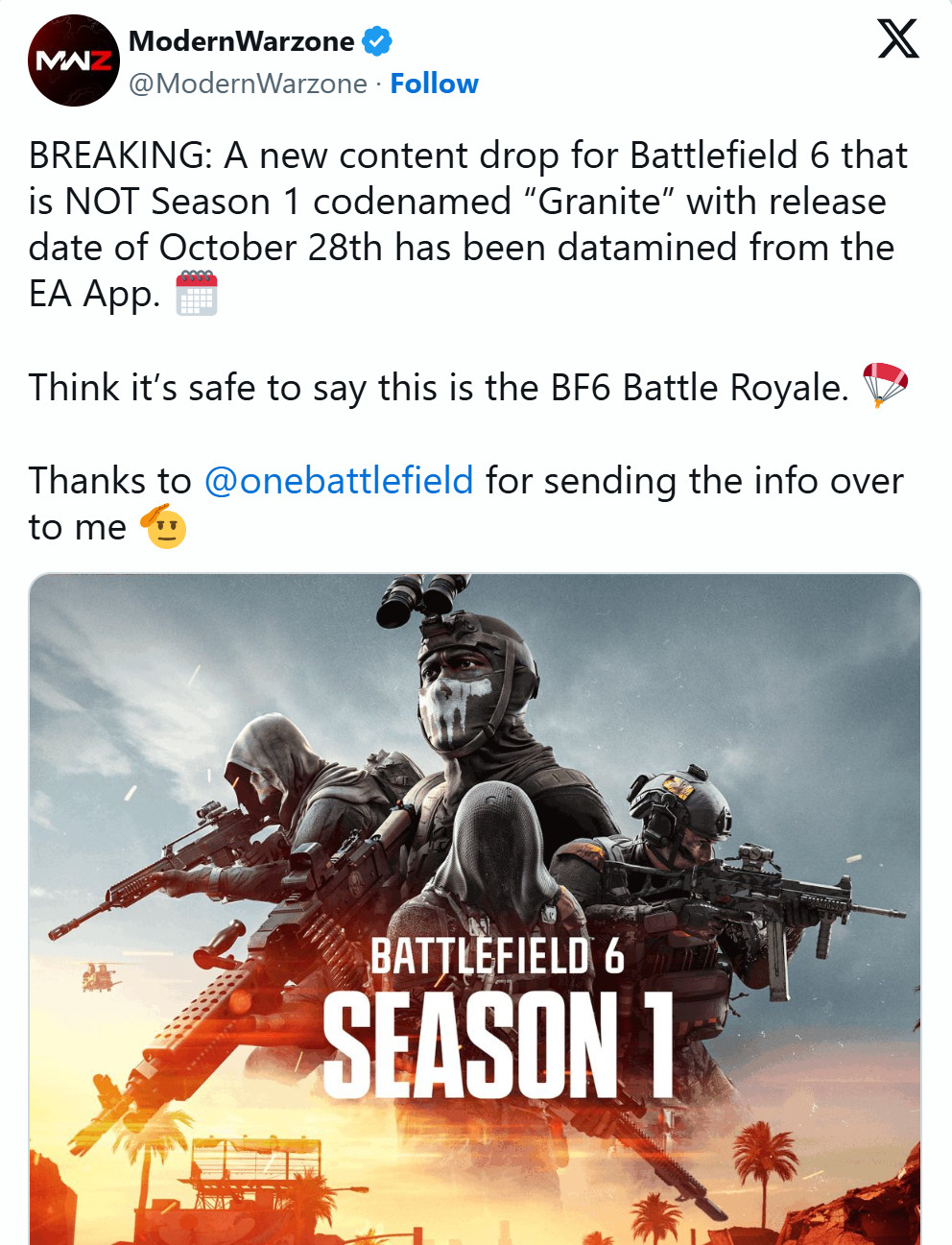Click the blue verified badge
This screenshot has width=952, height=1245.
point(377,41)
